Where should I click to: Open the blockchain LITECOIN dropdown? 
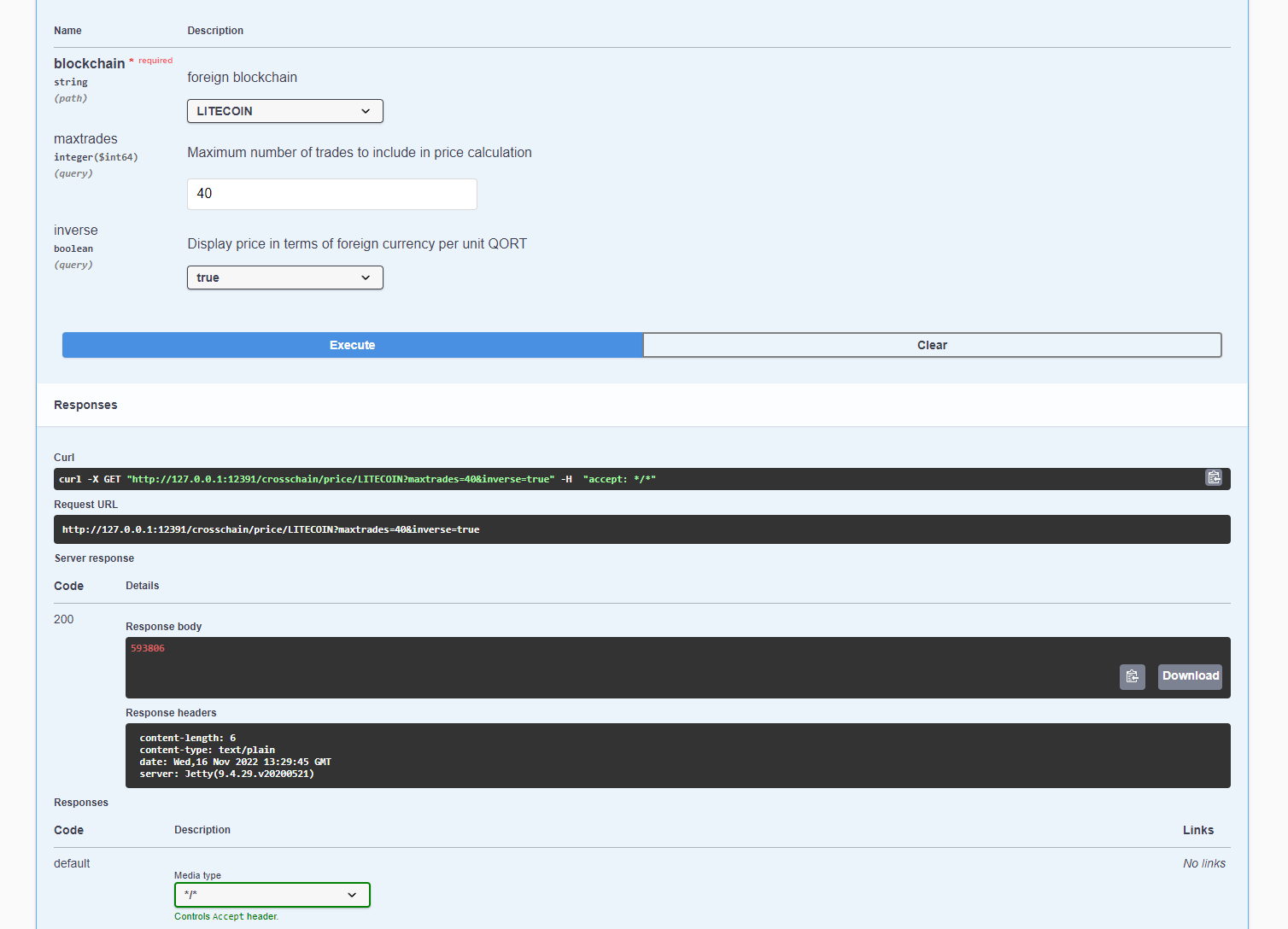tap(284, 111)
